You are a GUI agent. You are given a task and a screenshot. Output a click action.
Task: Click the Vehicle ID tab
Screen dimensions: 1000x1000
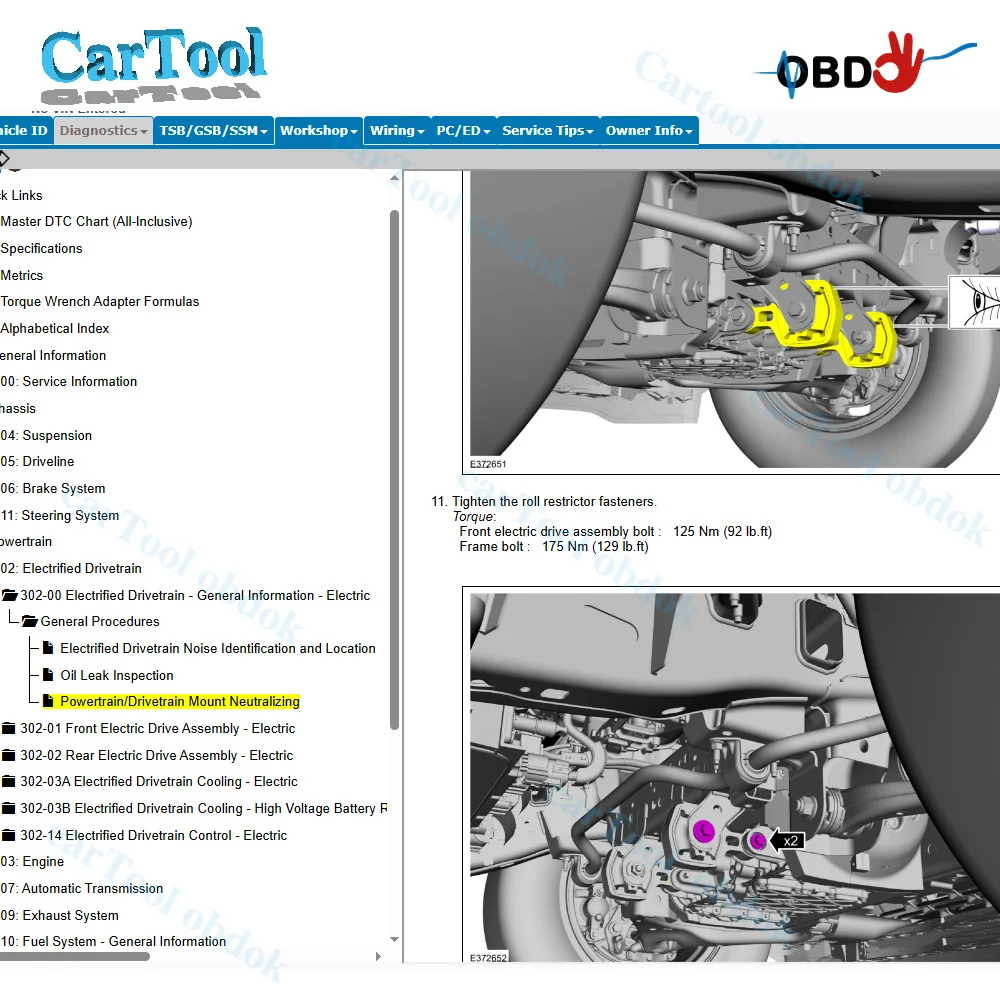pos(24,131)
